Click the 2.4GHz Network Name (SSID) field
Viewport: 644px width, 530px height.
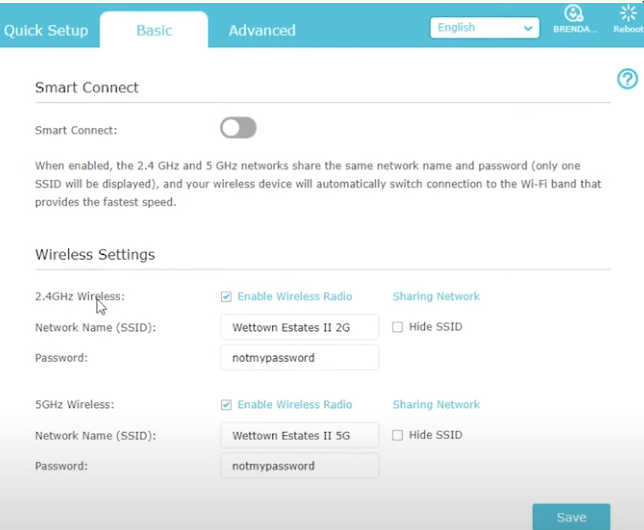(299, 327)
